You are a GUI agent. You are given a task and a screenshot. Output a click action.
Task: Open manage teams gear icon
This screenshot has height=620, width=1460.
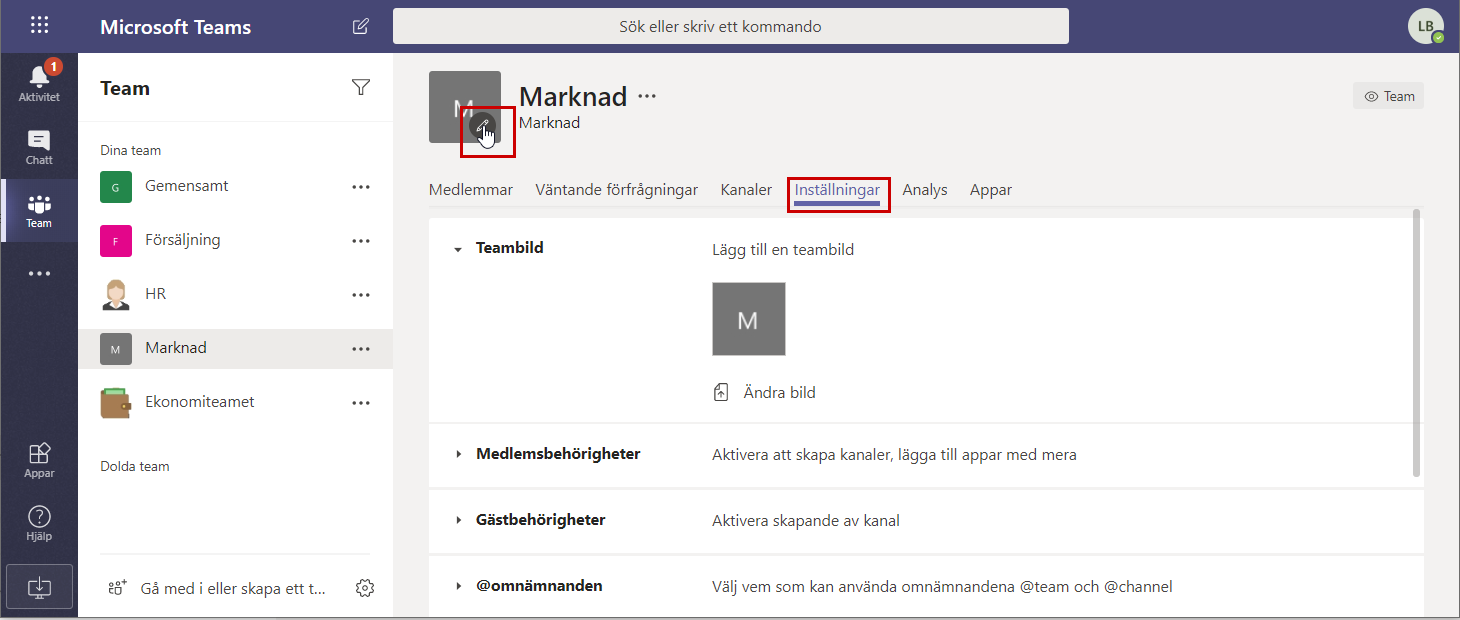[x=365, y=589]
